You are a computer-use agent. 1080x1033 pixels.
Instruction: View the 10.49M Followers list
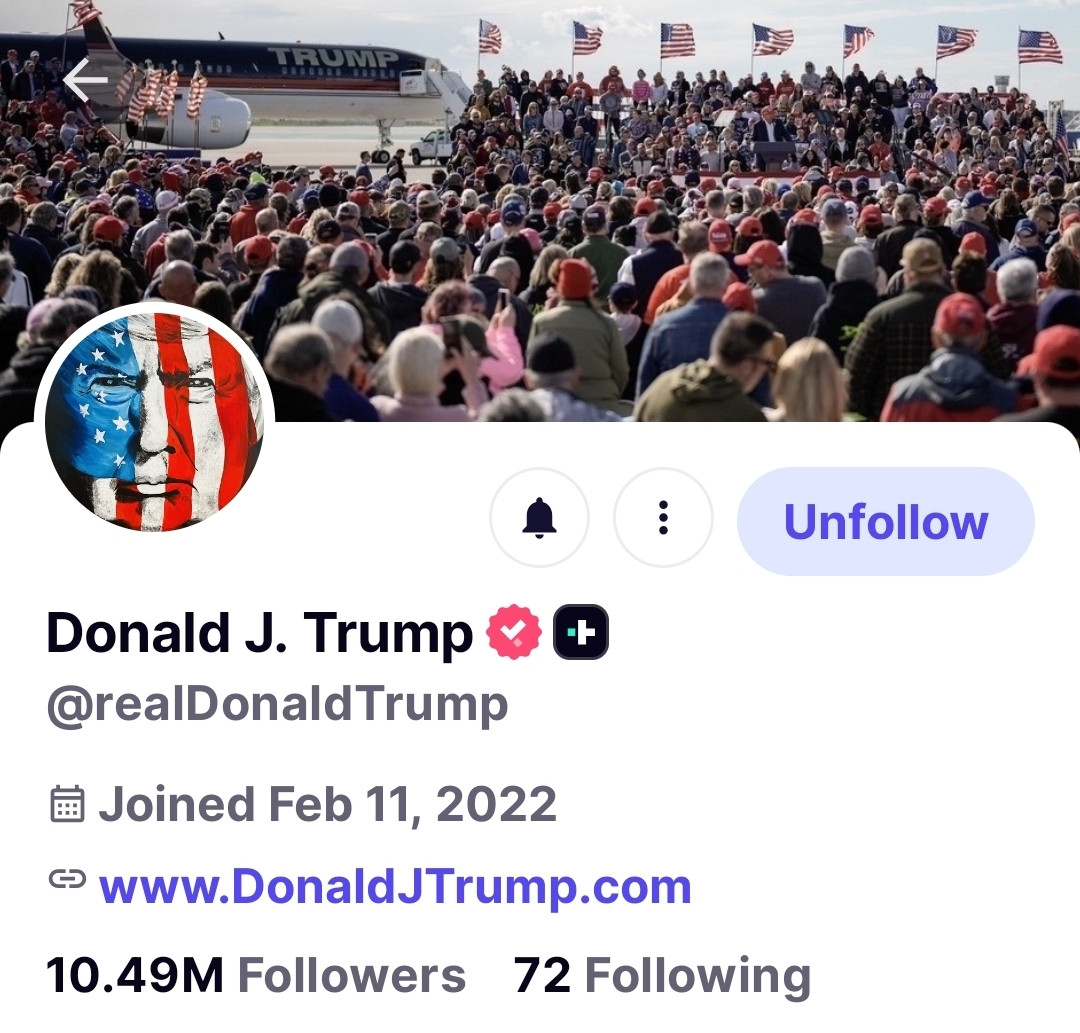(256, 976)
